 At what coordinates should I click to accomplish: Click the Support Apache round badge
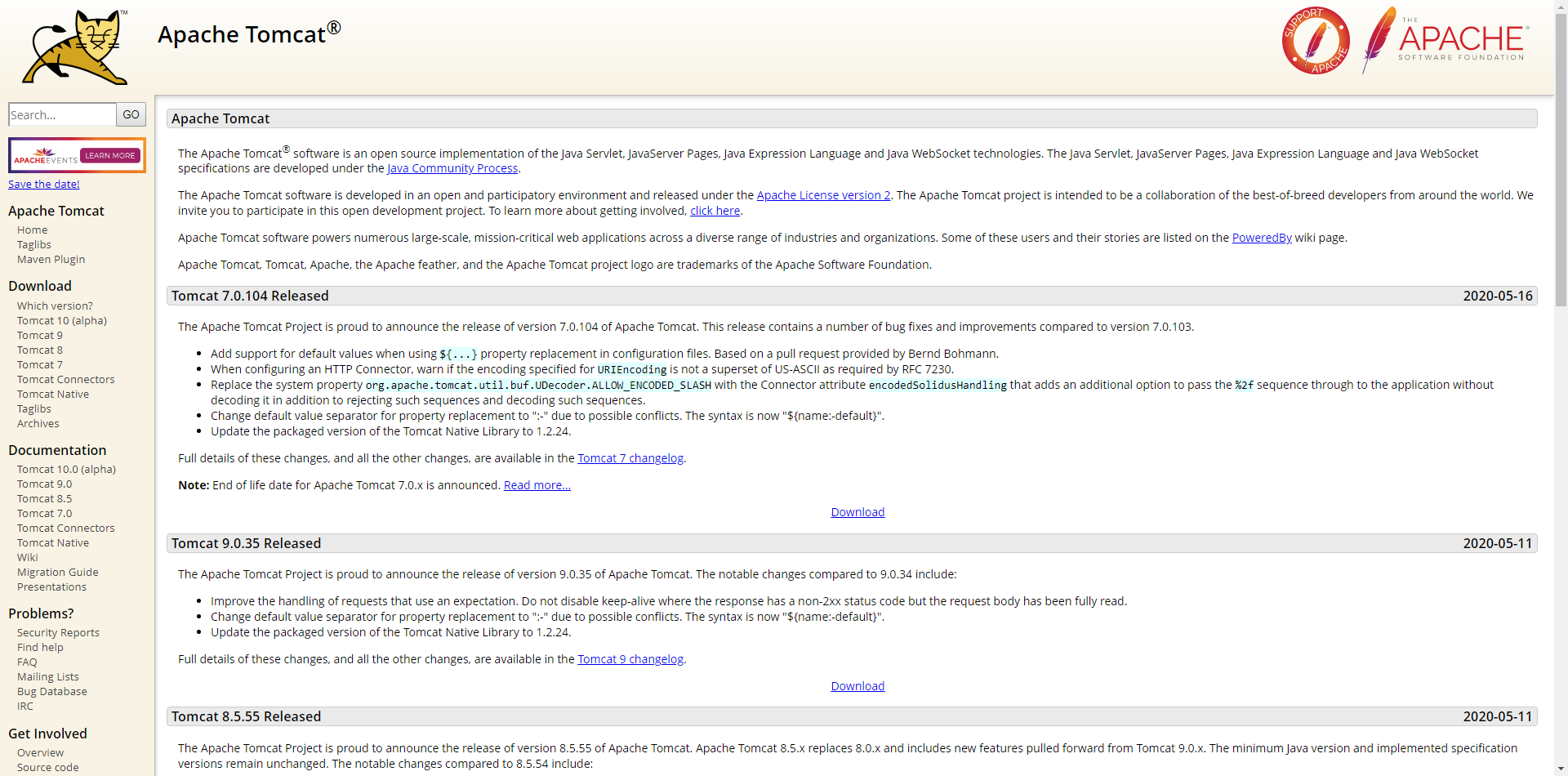pos(1315,41)
